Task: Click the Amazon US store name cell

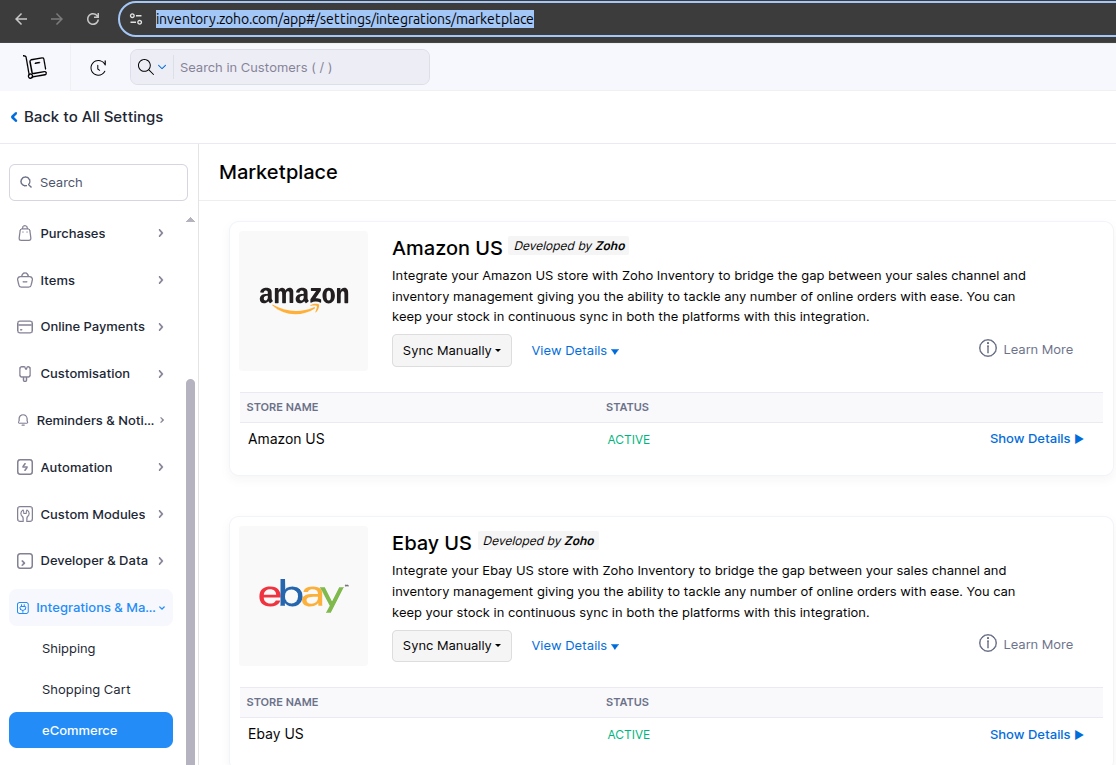Action: point(286,439)
